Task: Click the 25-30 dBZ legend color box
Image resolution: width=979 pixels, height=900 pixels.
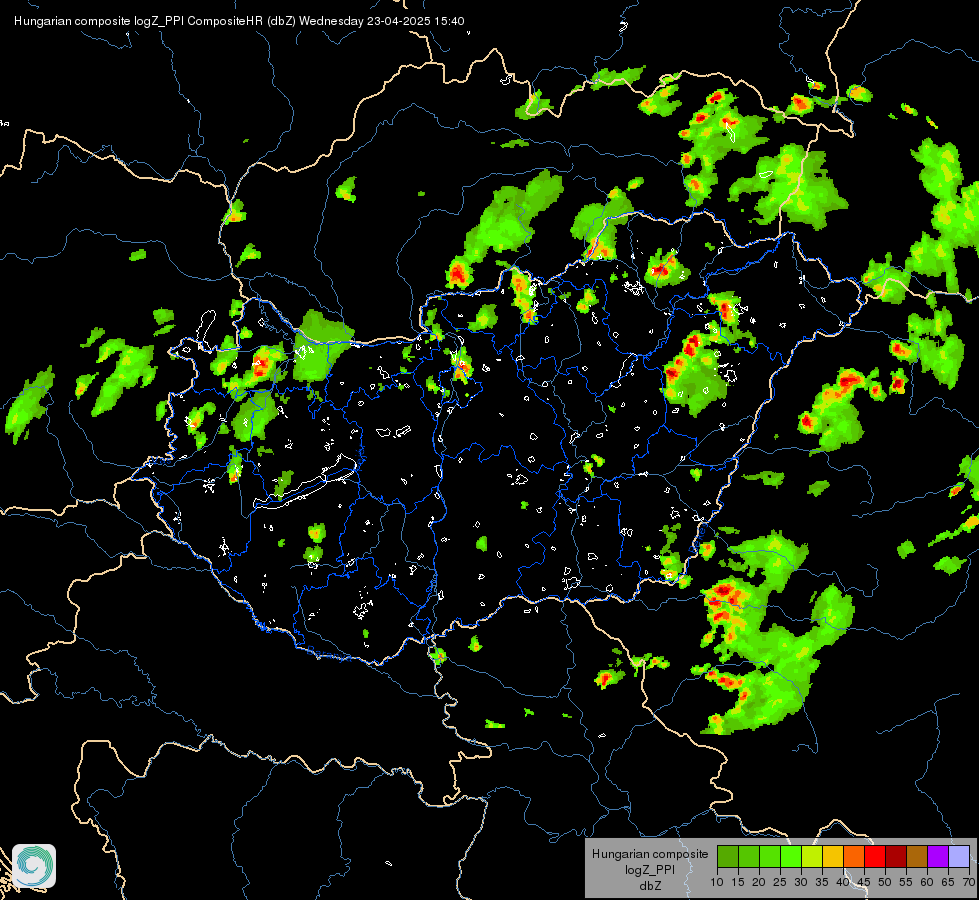Action: [790, 856]
